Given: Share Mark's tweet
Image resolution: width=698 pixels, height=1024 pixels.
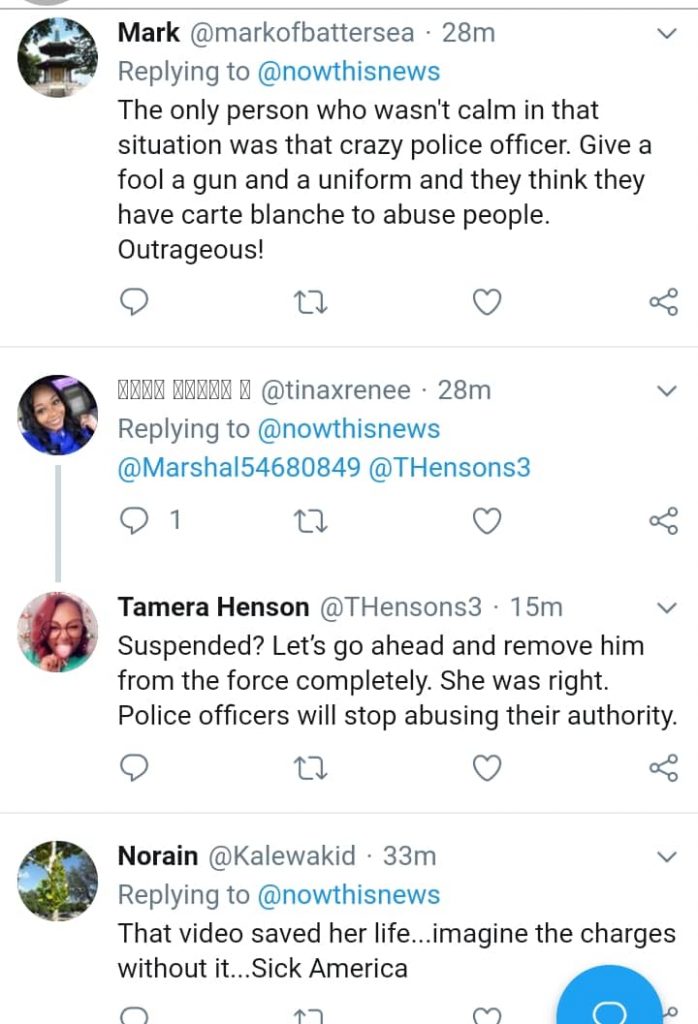Looking at the screenshot, I should (x=663, y=301).
